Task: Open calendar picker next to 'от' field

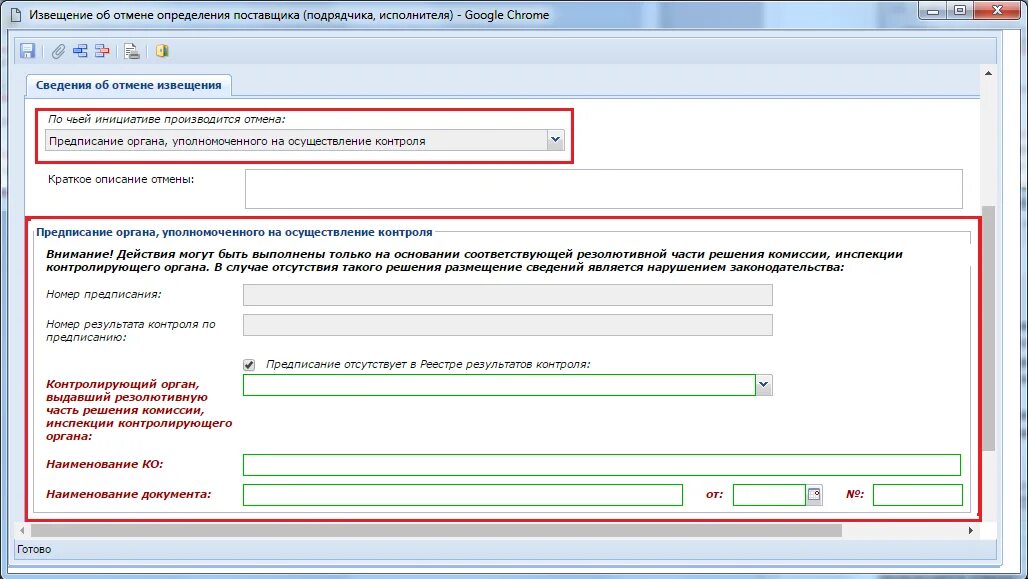Action: [x=814, y=494]
